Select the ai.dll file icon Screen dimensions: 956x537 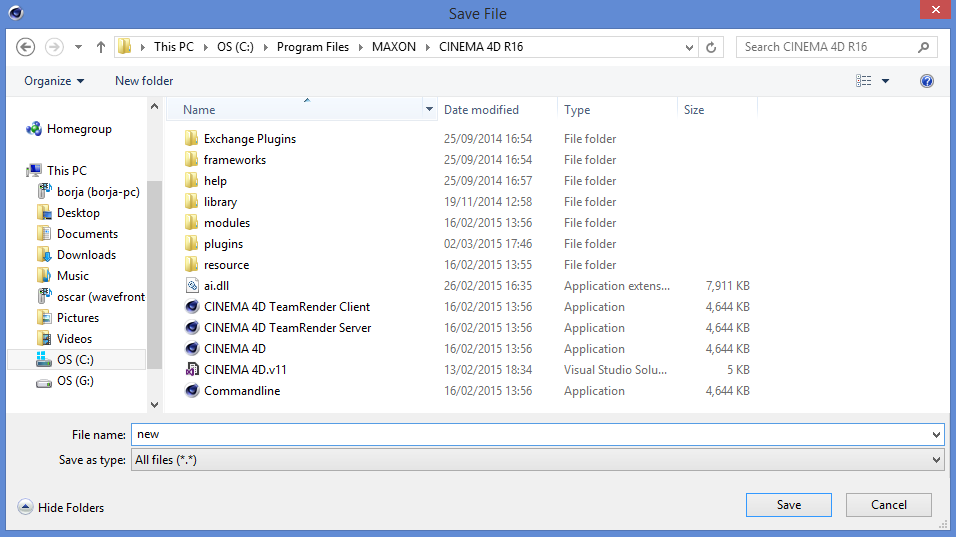coord(192,285)
